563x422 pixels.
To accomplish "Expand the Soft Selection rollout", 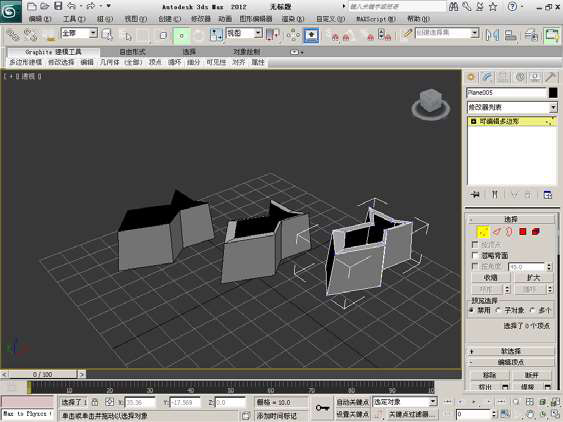I will [x=511, y=351].
